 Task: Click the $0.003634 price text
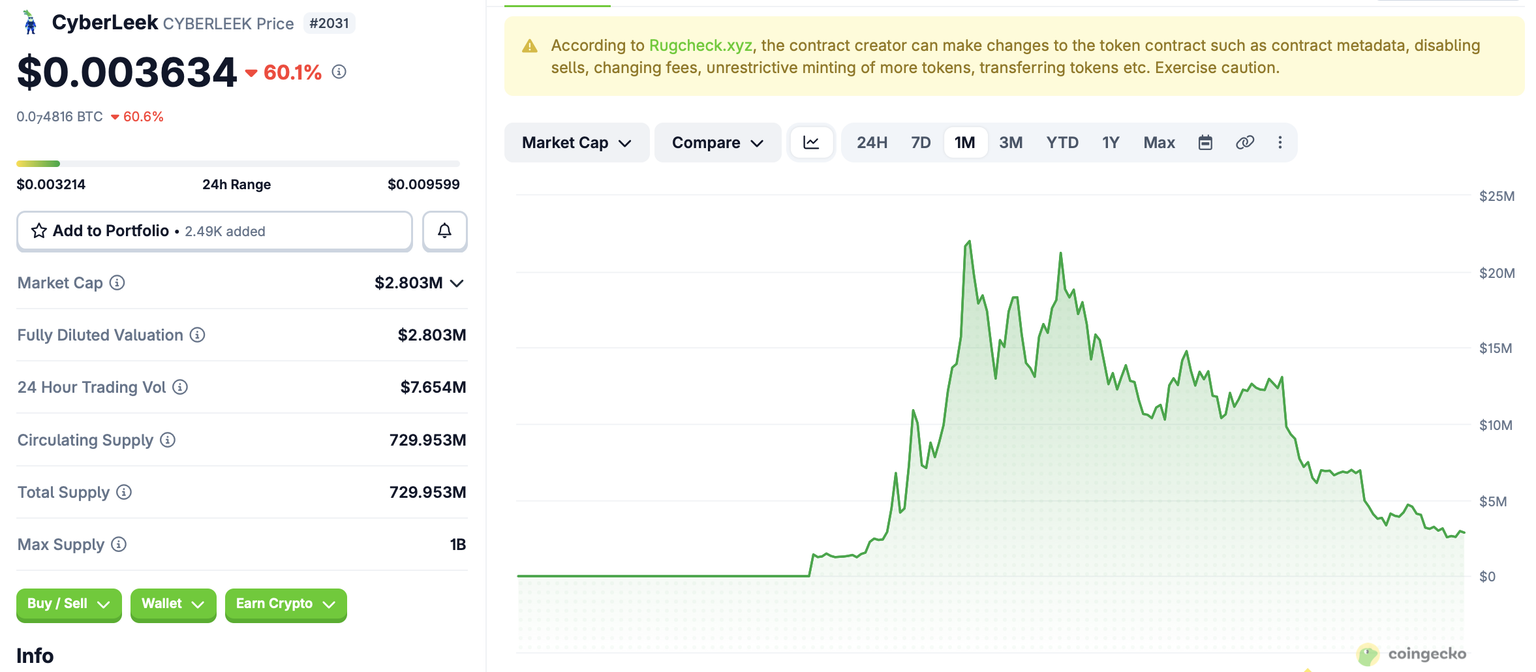point(127,72)
